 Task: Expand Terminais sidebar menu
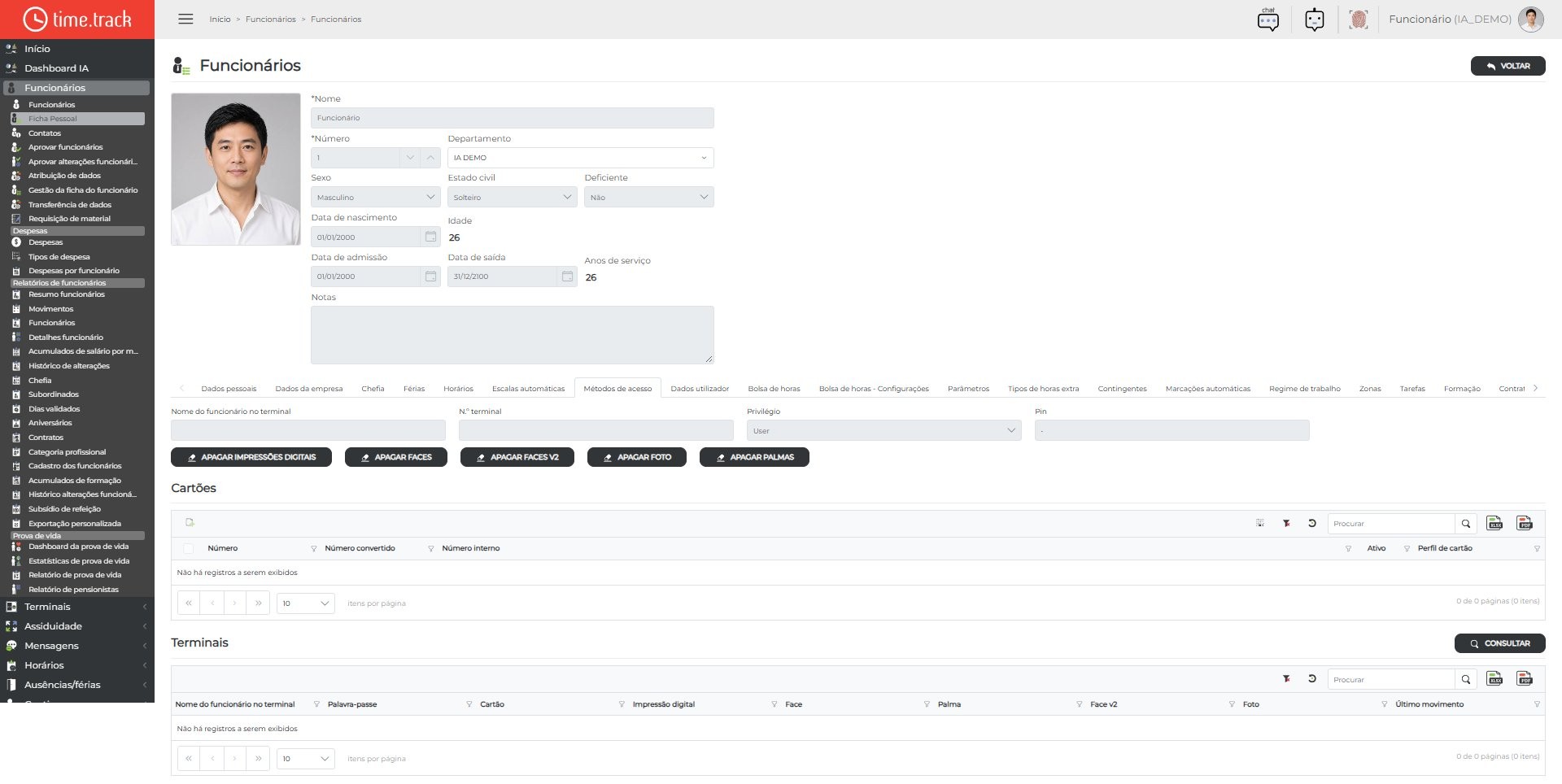[x=77, y=607]
